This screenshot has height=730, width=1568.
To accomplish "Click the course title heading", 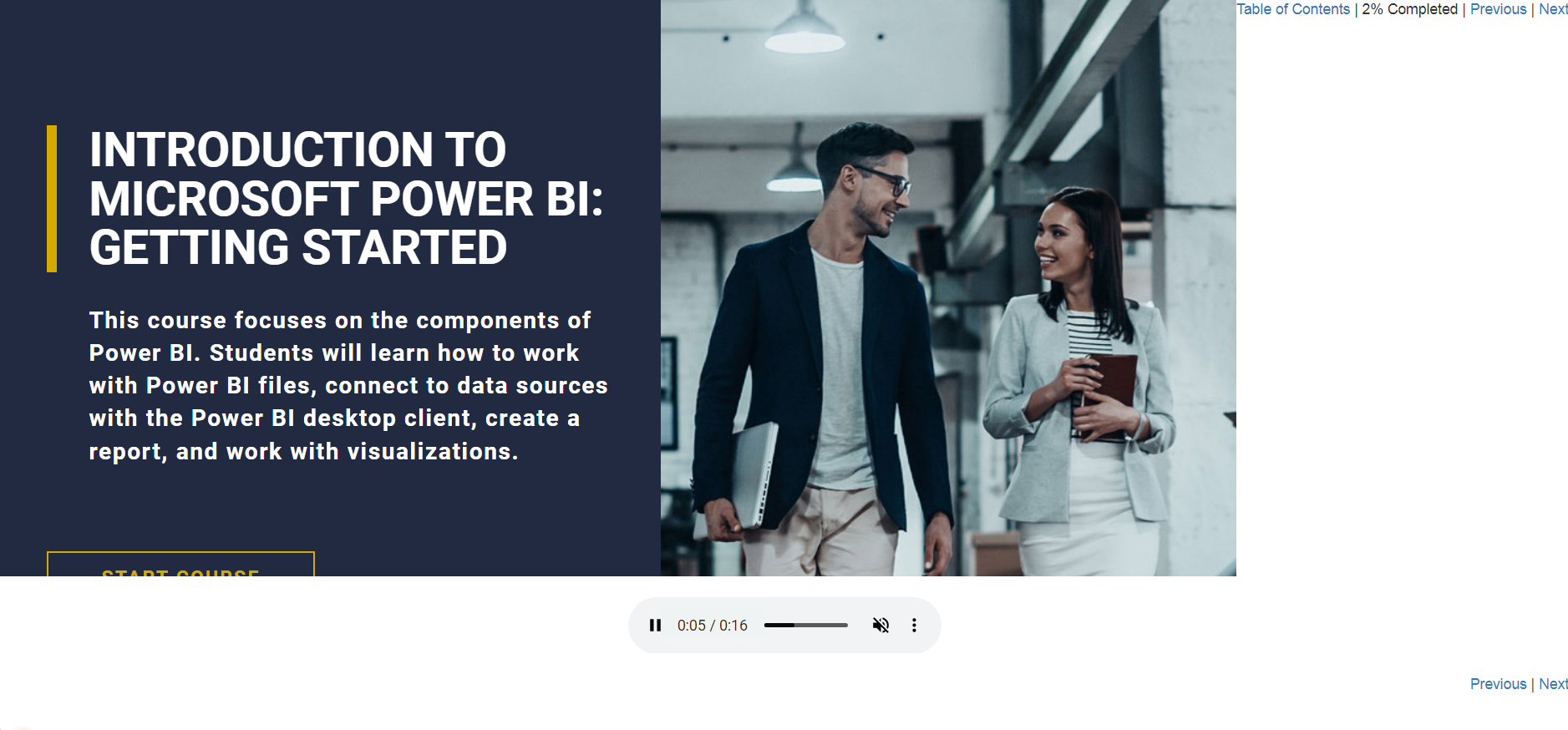I will (346, 198).
